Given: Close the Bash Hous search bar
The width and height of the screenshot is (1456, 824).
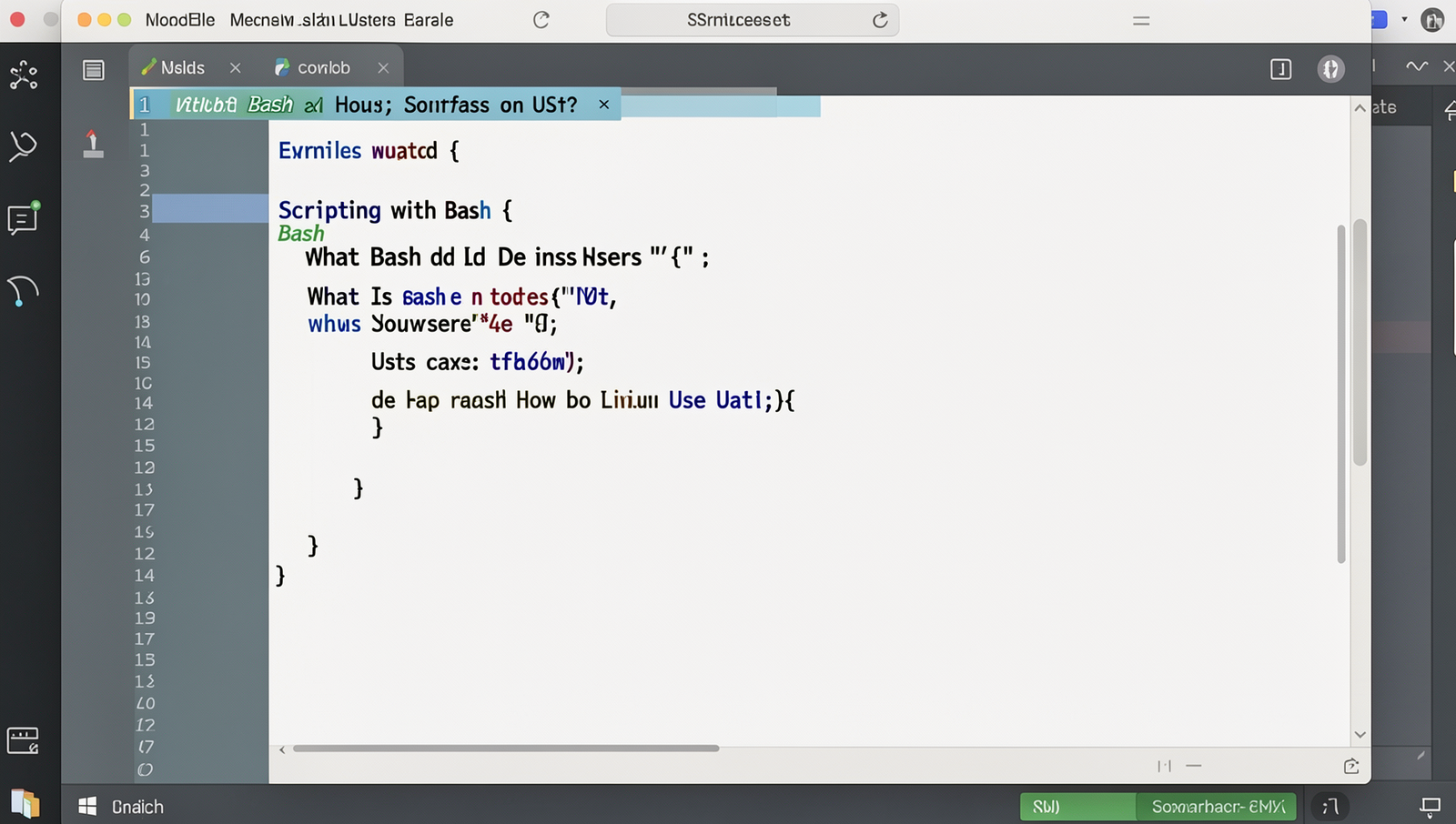Looking at the screenshot, I should coord(603,105).
